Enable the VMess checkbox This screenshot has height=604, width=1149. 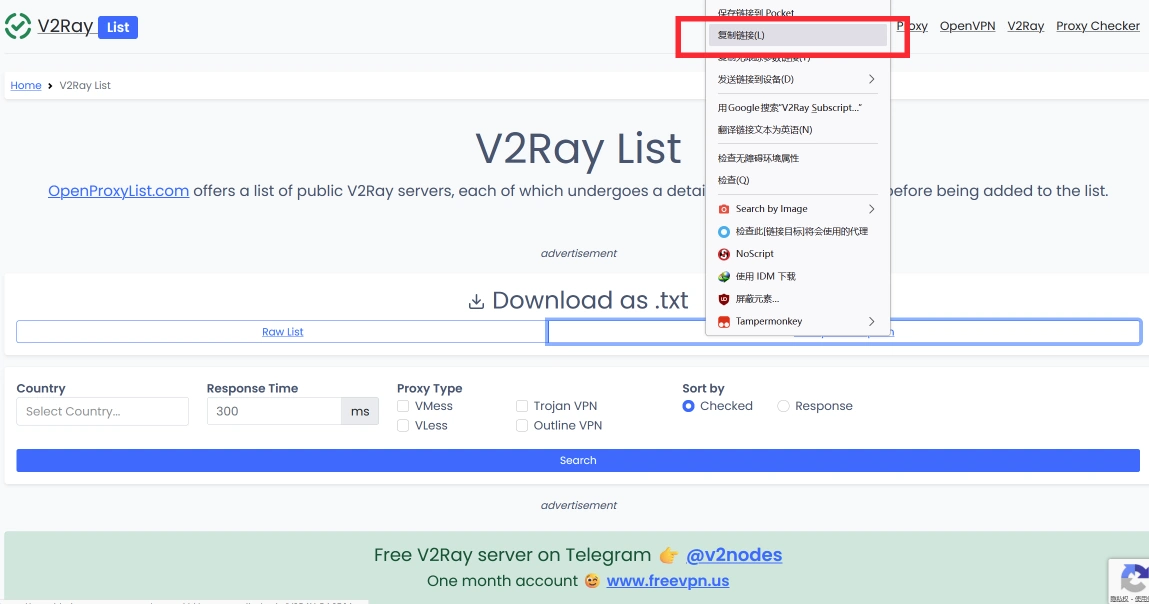click(403, 406)
